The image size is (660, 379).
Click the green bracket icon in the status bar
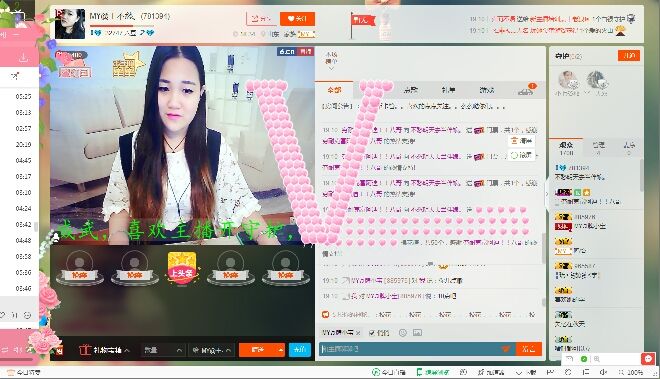tap(419, 372)
